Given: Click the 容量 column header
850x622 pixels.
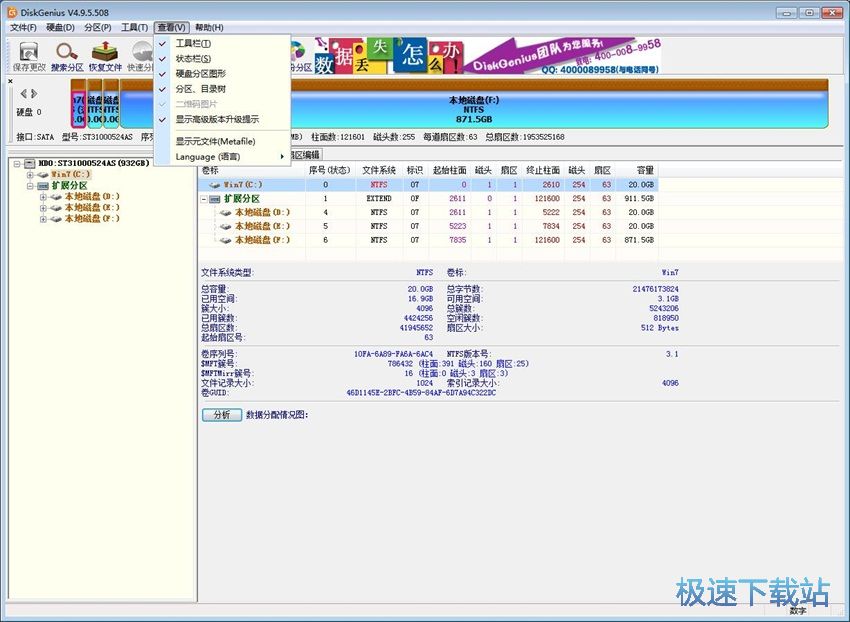Looking at the screenshot, I should 637,170.
